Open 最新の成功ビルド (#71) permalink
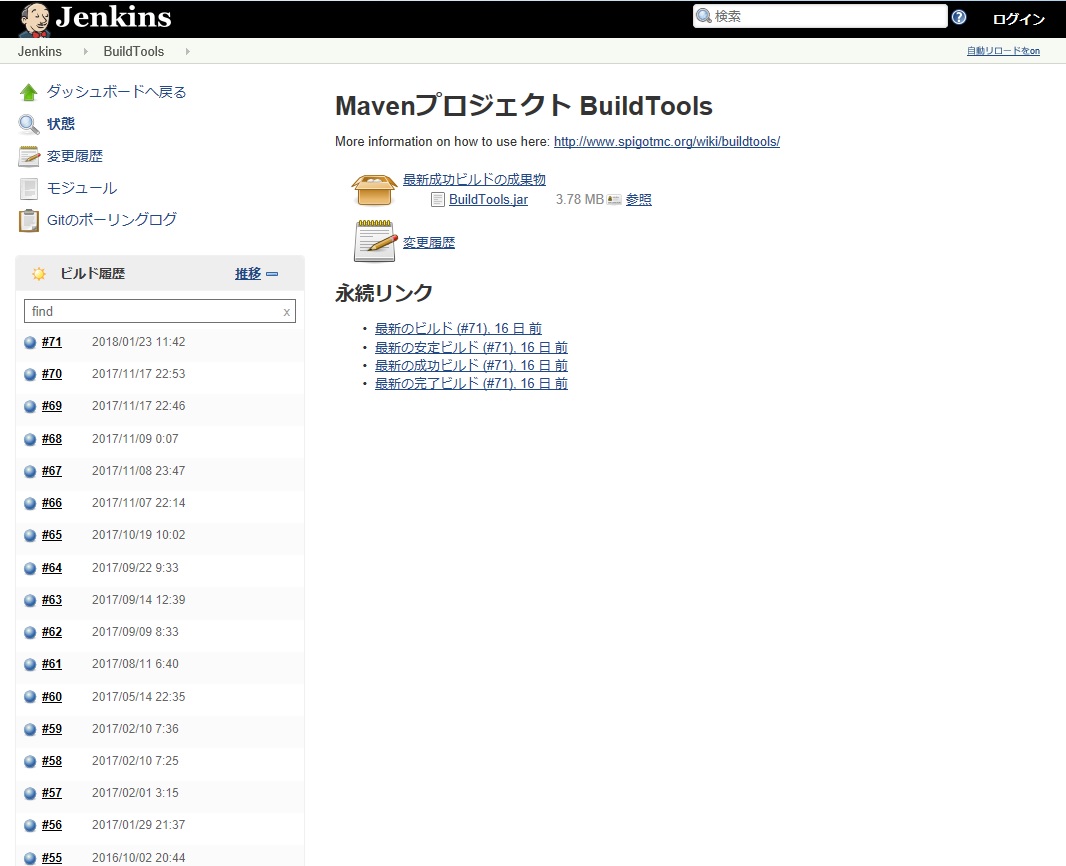The height and width of the screenshot is (866, 1066). 471,366
